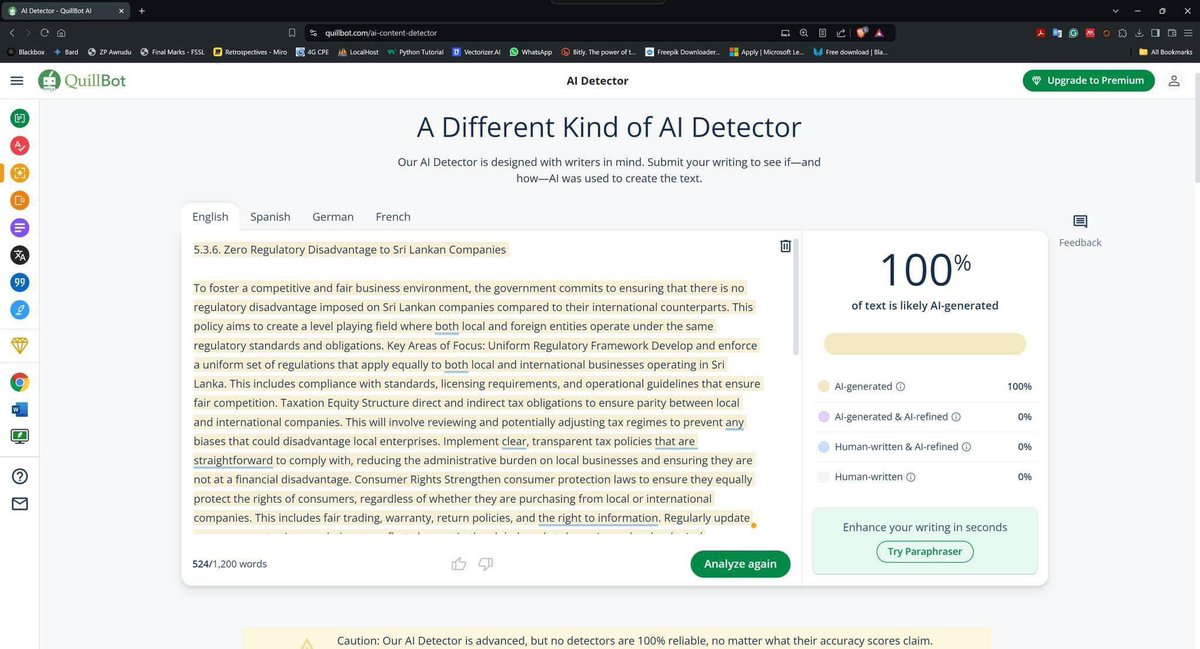Click the Try Paraphraser button
The height and width of the screenshot is (649, 1200).
point(925,551)
